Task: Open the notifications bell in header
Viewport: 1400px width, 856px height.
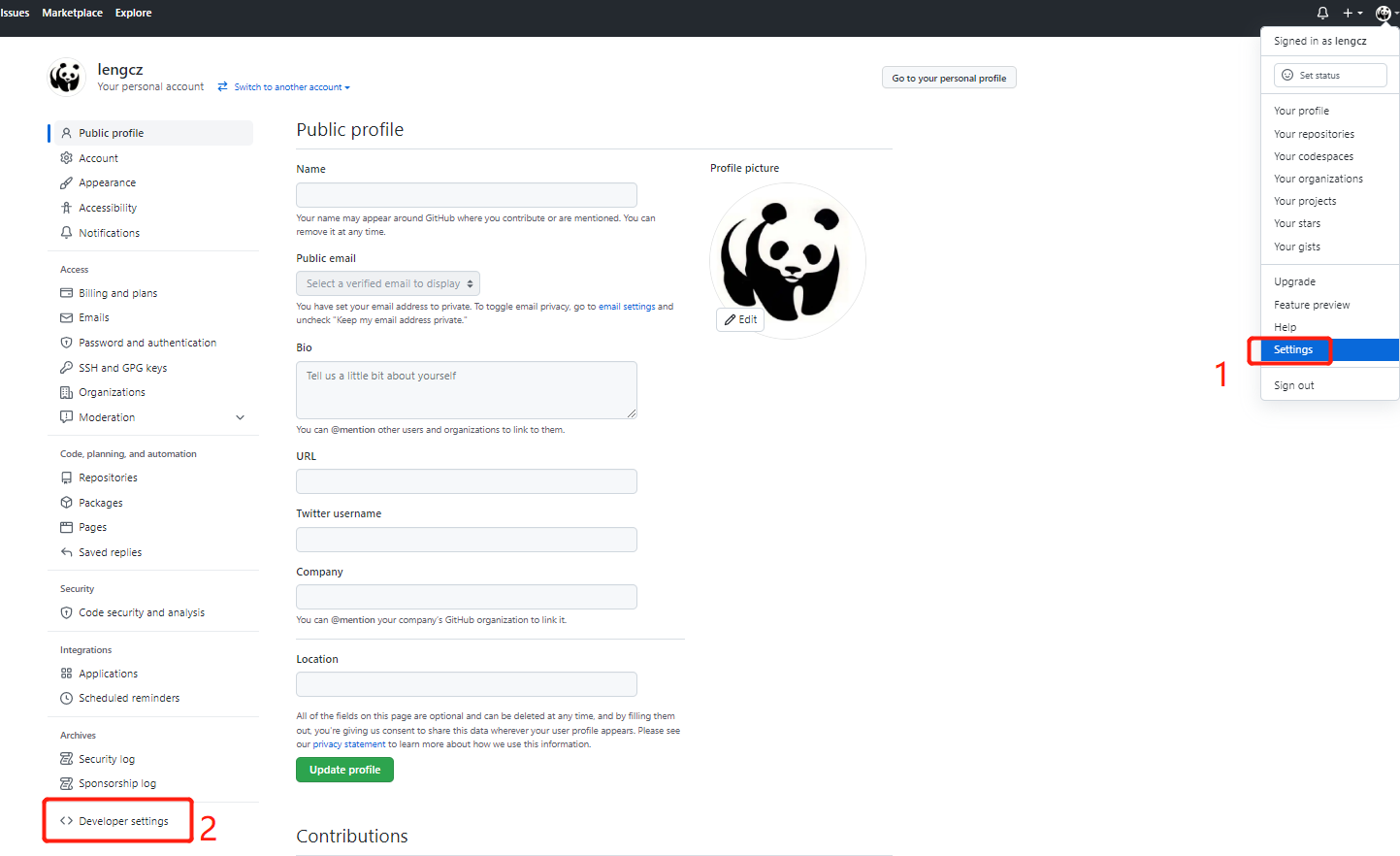Action: 1322,13
